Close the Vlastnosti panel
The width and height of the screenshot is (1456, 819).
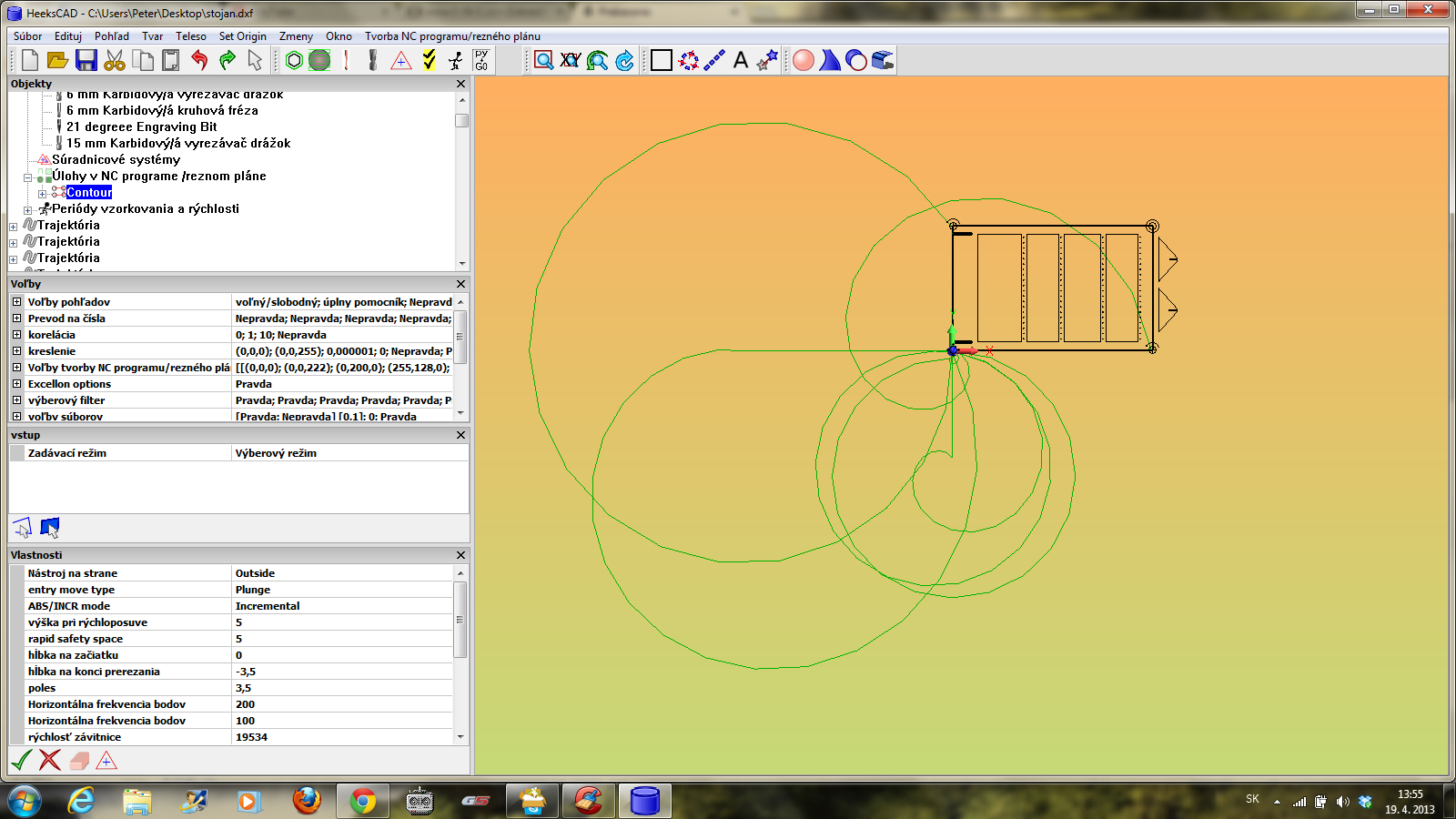(460, 555)
